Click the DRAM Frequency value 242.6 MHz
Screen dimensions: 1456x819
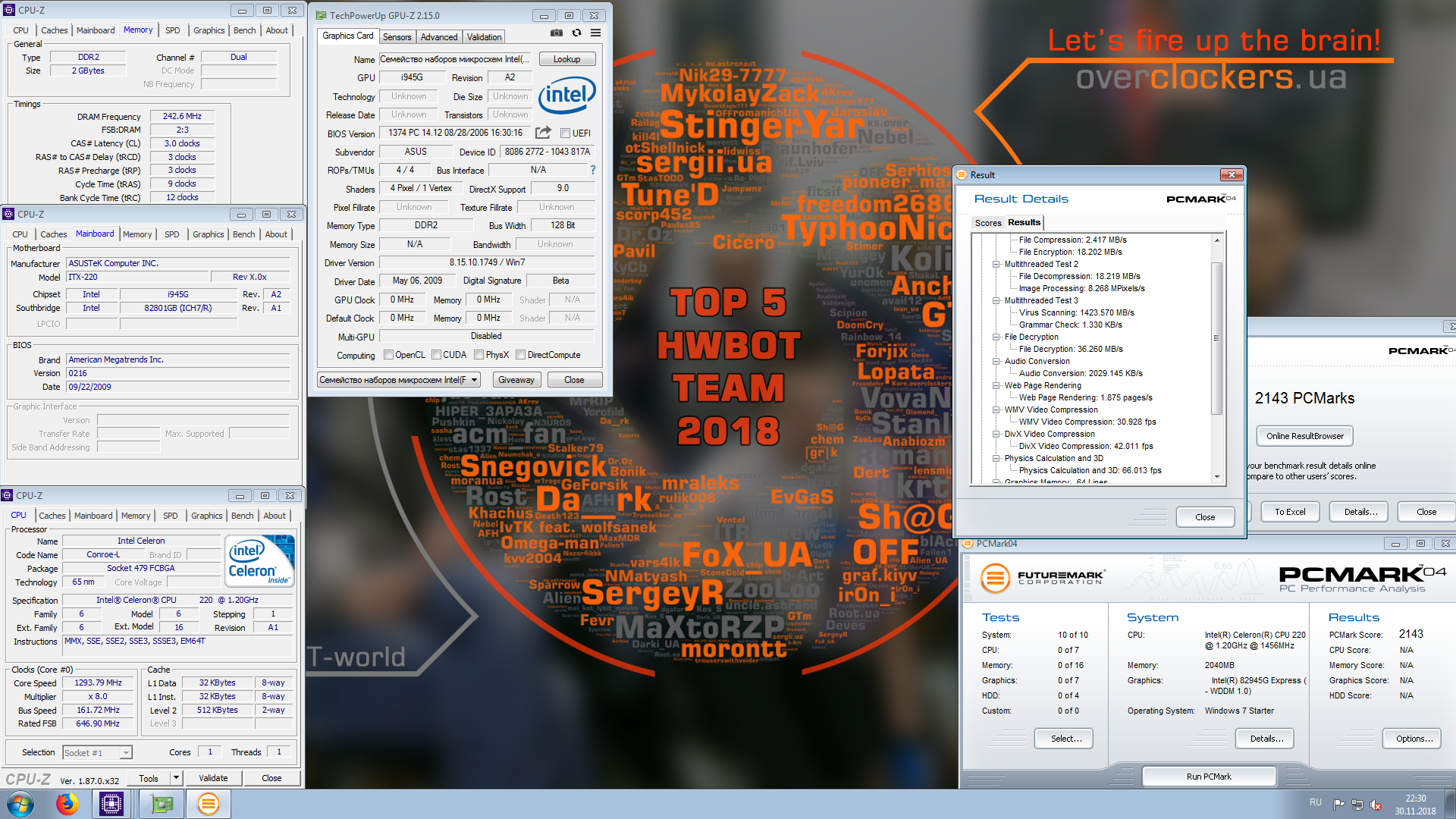(x=182, y=117)
